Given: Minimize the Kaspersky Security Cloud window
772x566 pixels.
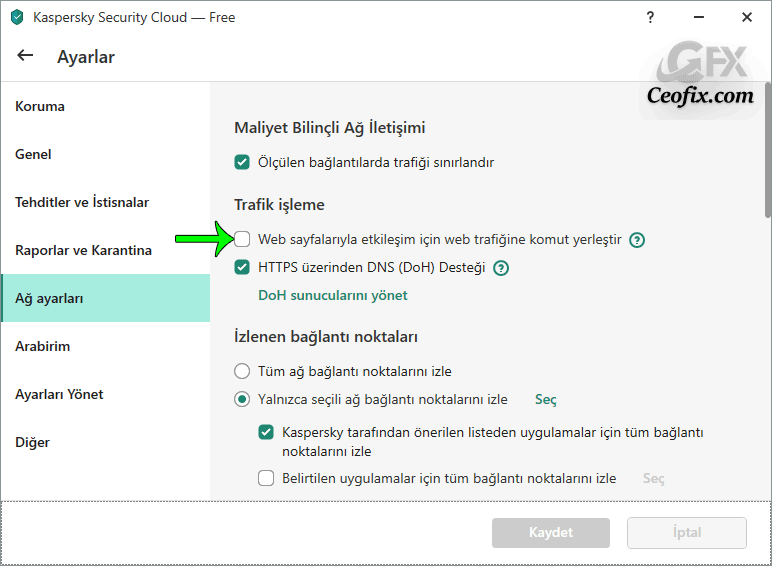Looking at the screenshot, I should (x=698, y=17).
